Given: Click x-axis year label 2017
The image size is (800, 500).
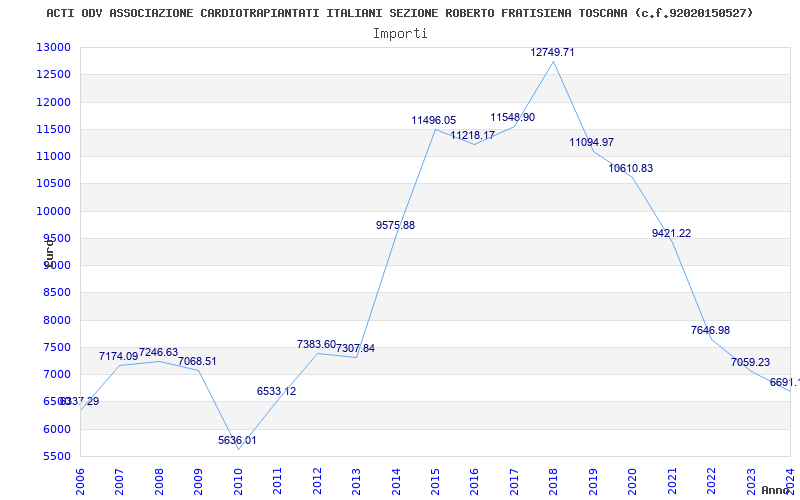Looking at the screenshot, I should pos(514,482).
